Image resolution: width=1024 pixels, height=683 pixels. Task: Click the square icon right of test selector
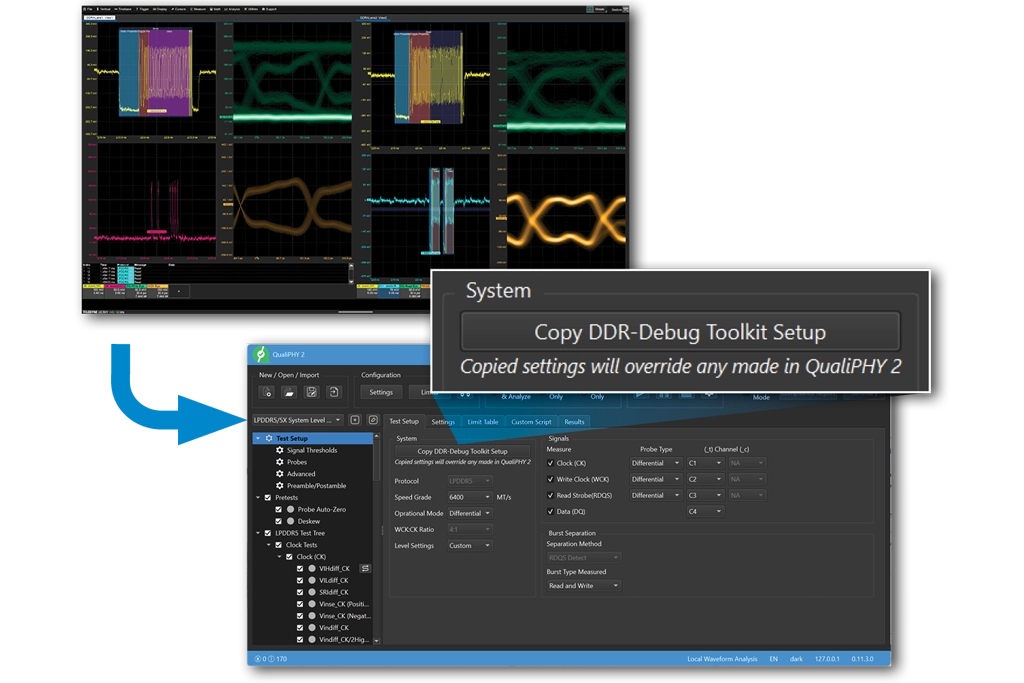tap(355, 421)
